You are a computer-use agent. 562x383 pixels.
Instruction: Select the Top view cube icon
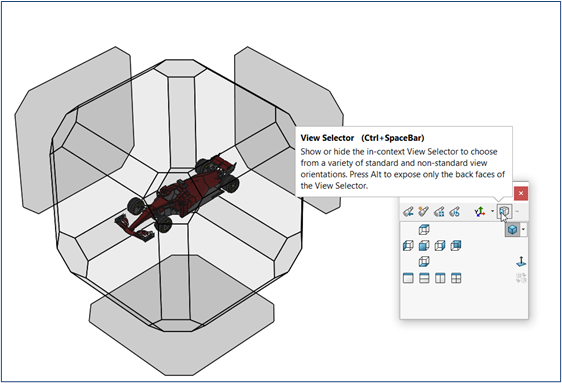[424, 230]
